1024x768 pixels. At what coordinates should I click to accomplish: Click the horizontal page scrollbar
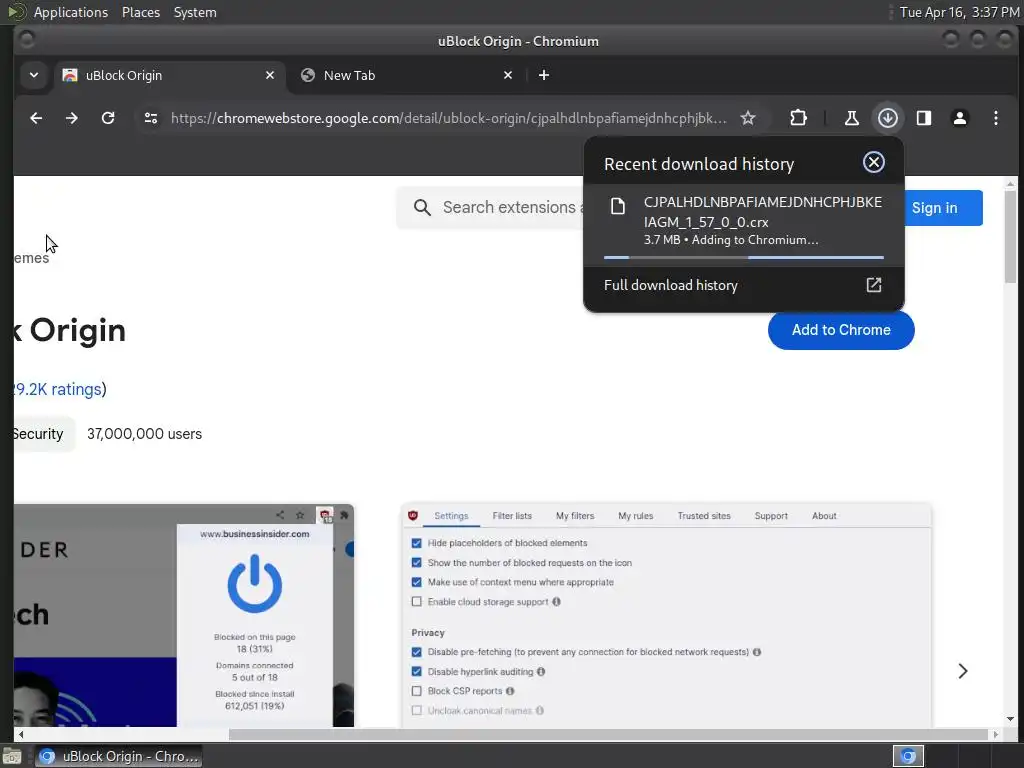click(x=607, y=734)
